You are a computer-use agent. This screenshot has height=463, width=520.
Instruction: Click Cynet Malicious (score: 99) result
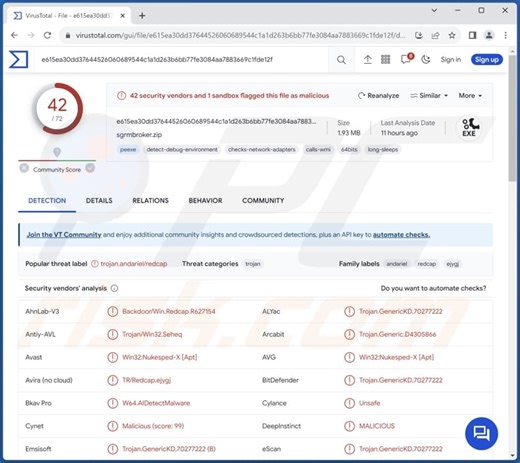pyautogui.click(x=153, y=426)
